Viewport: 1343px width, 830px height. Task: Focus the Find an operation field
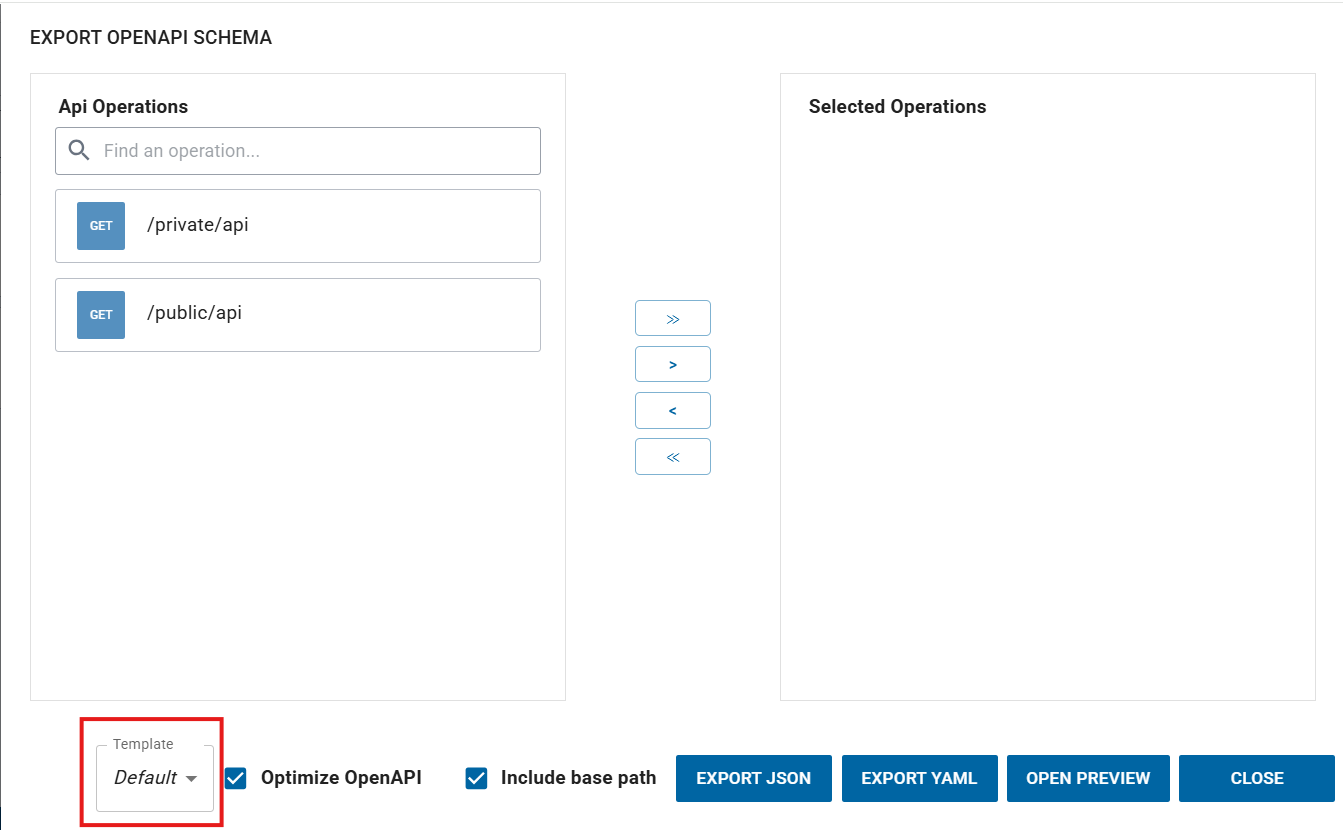pos(298,151)
